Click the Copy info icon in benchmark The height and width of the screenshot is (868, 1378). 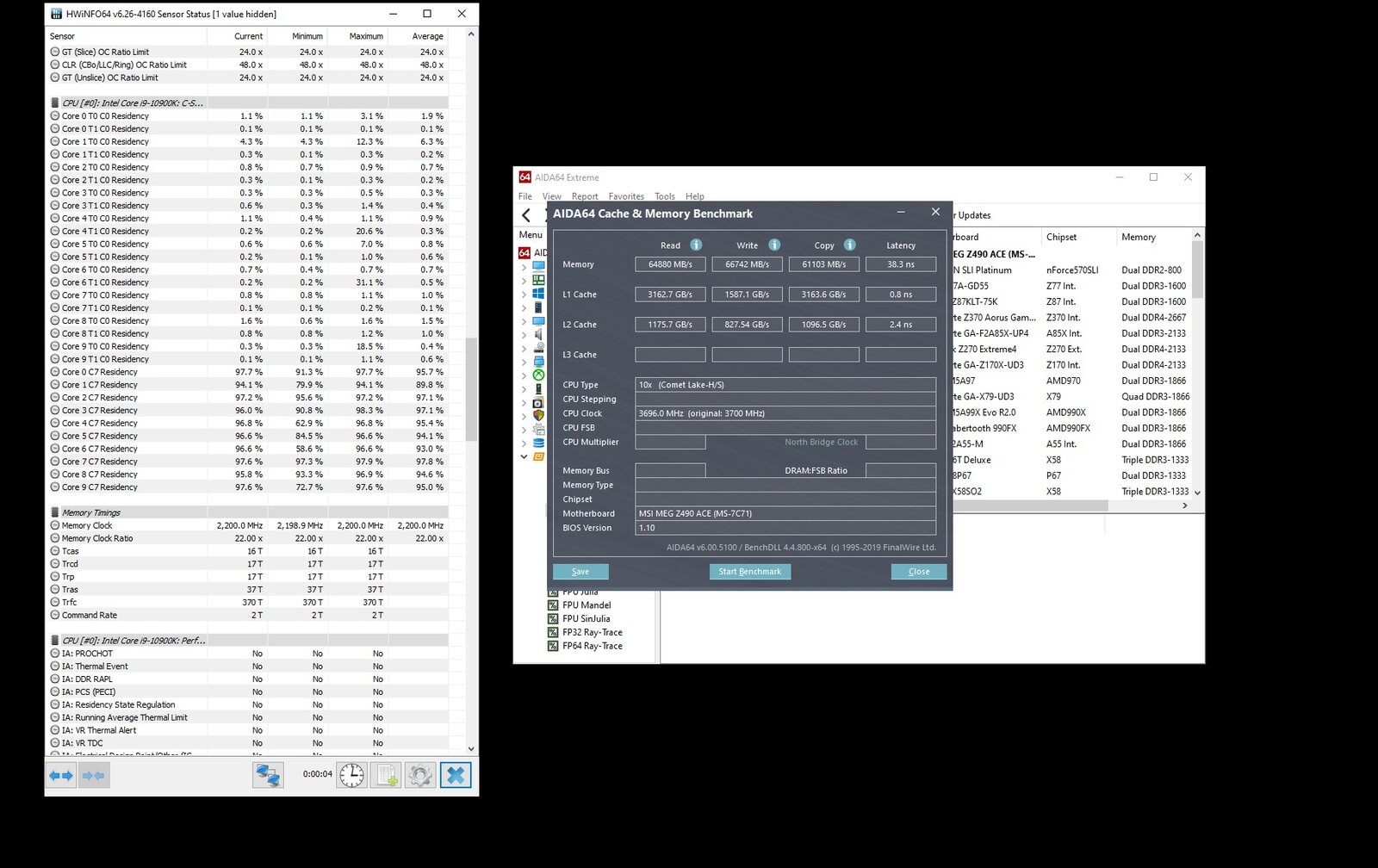(x=849, y=245)
